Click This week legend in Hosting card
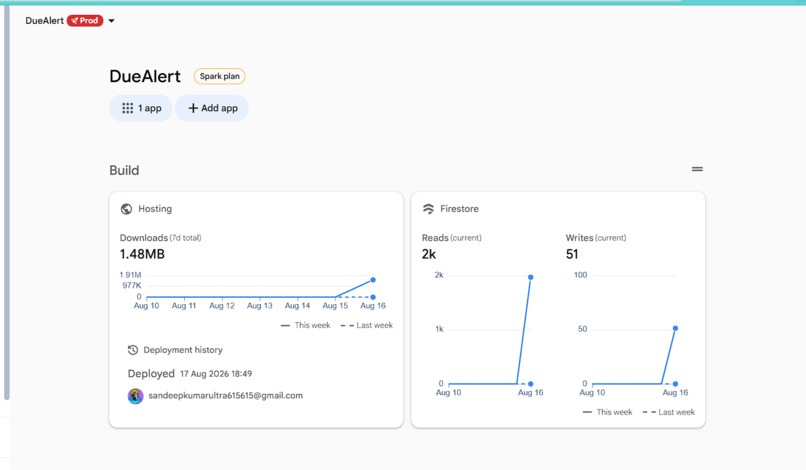806x470 pixels. pyautogui.click(x=305, y=325)
